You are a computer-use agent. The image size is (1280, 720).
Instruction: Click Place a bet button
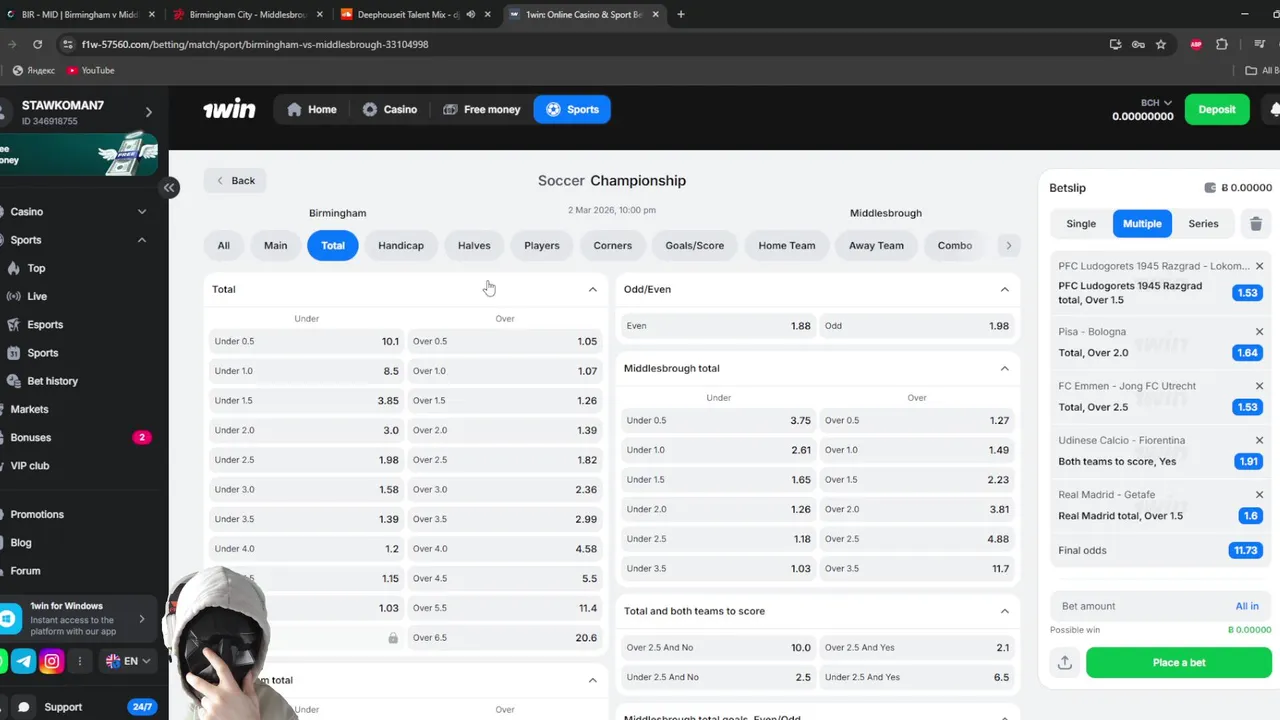click(1179, 663)
